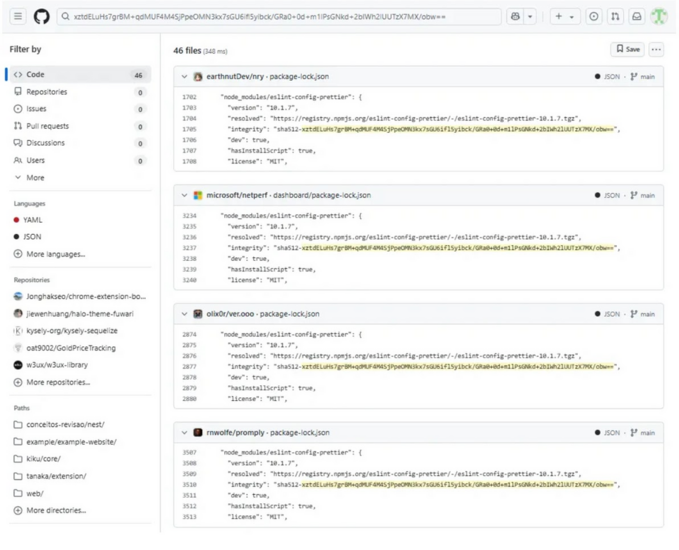Filter by jiewenhuang/halo-theme-fuwari repository

(x=80, y=314)
